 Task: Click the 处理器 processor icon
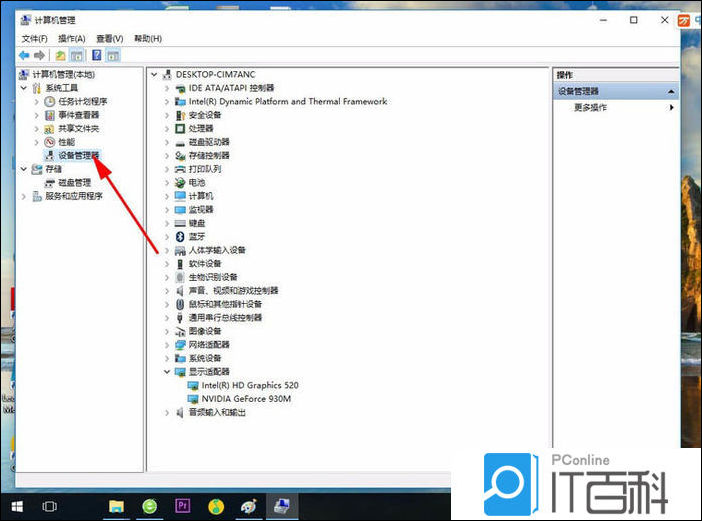(180, 128)
